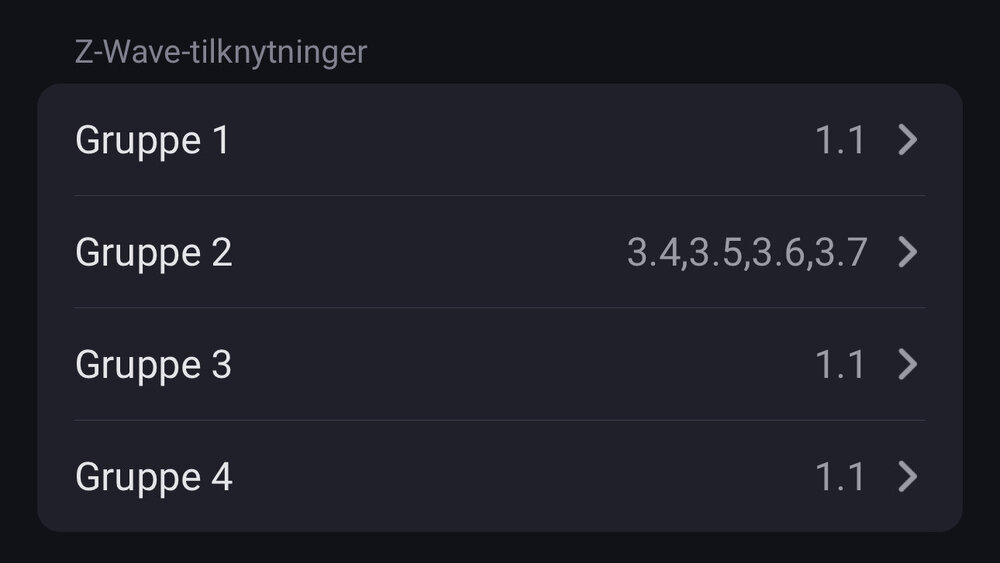Click the 3.4,3.5,3.6,3.7 value in Gruppe 2

pyautogui.click(x=746, y=253)
